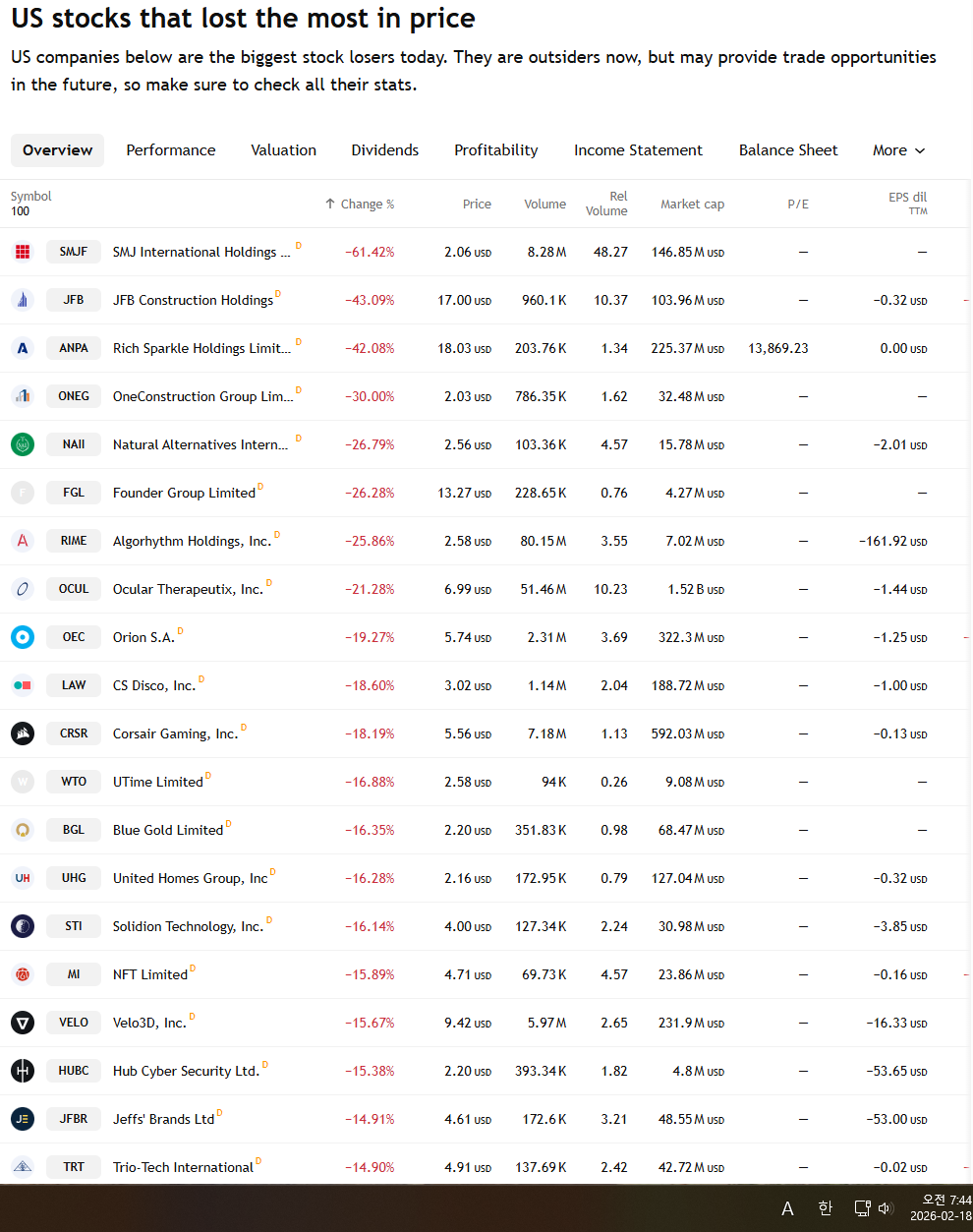
Task: Sort by the P/E column header
Action: pos(798,205)
